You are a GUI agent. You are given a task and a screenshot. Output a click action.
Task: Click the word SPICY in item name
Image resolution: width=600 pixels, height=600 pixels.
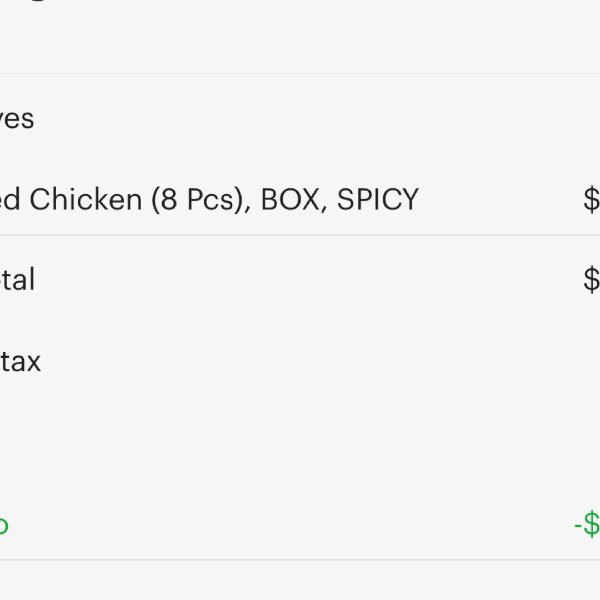click(377, 199)
